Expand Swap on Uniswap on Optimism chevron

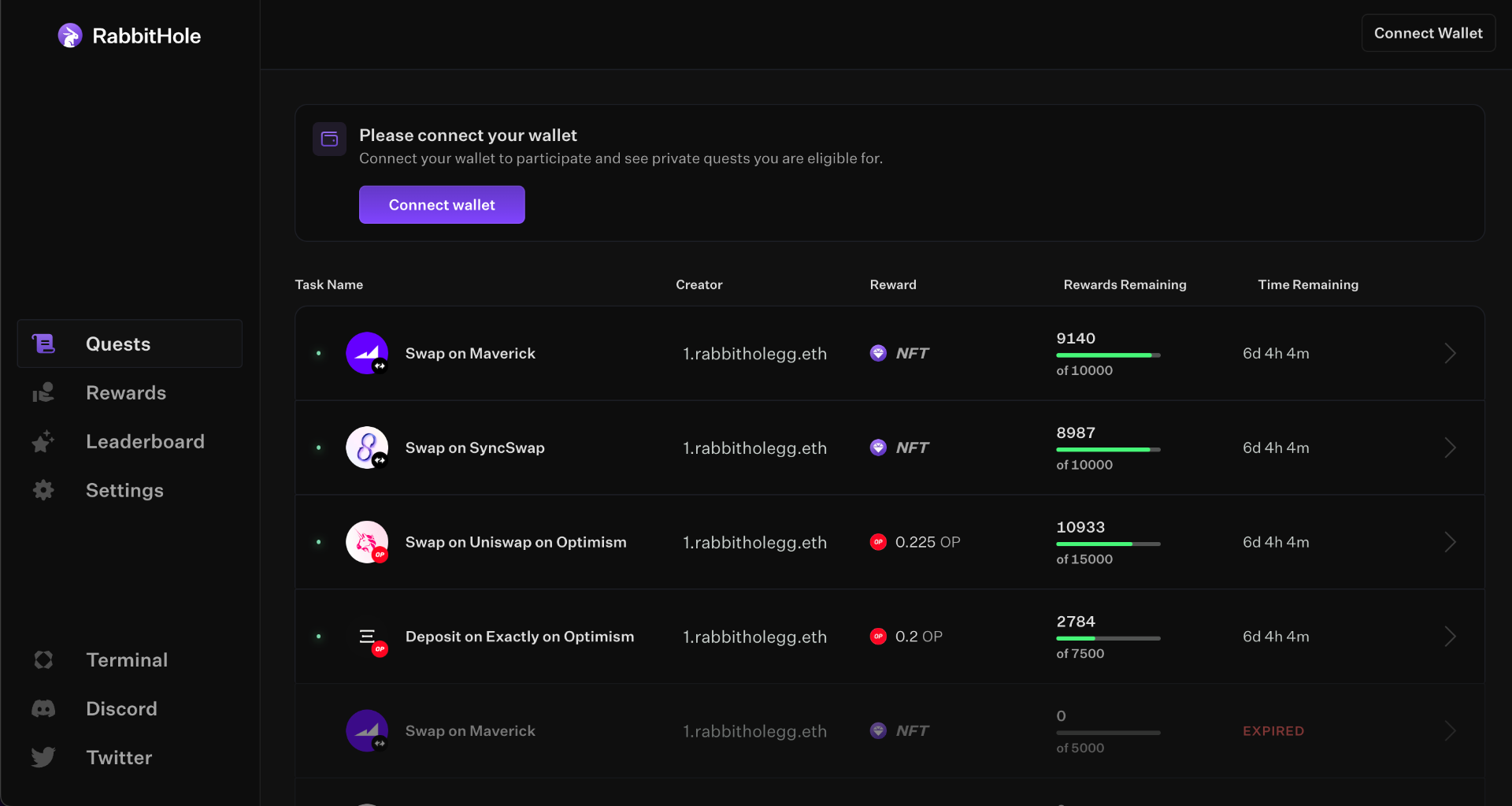1450,542
